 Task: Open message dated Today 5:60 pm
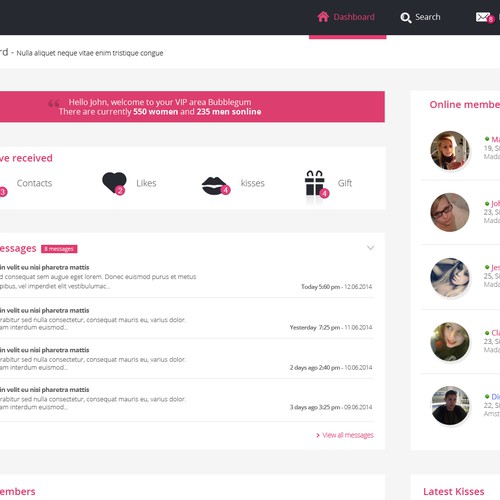tap(187, 277)
